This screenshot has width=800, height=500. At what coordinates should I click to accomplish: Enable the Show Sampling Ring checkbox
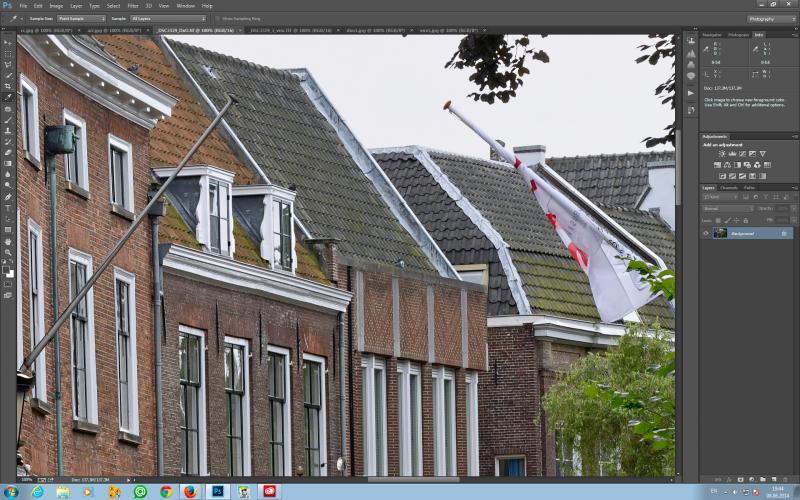click(218, 18)
